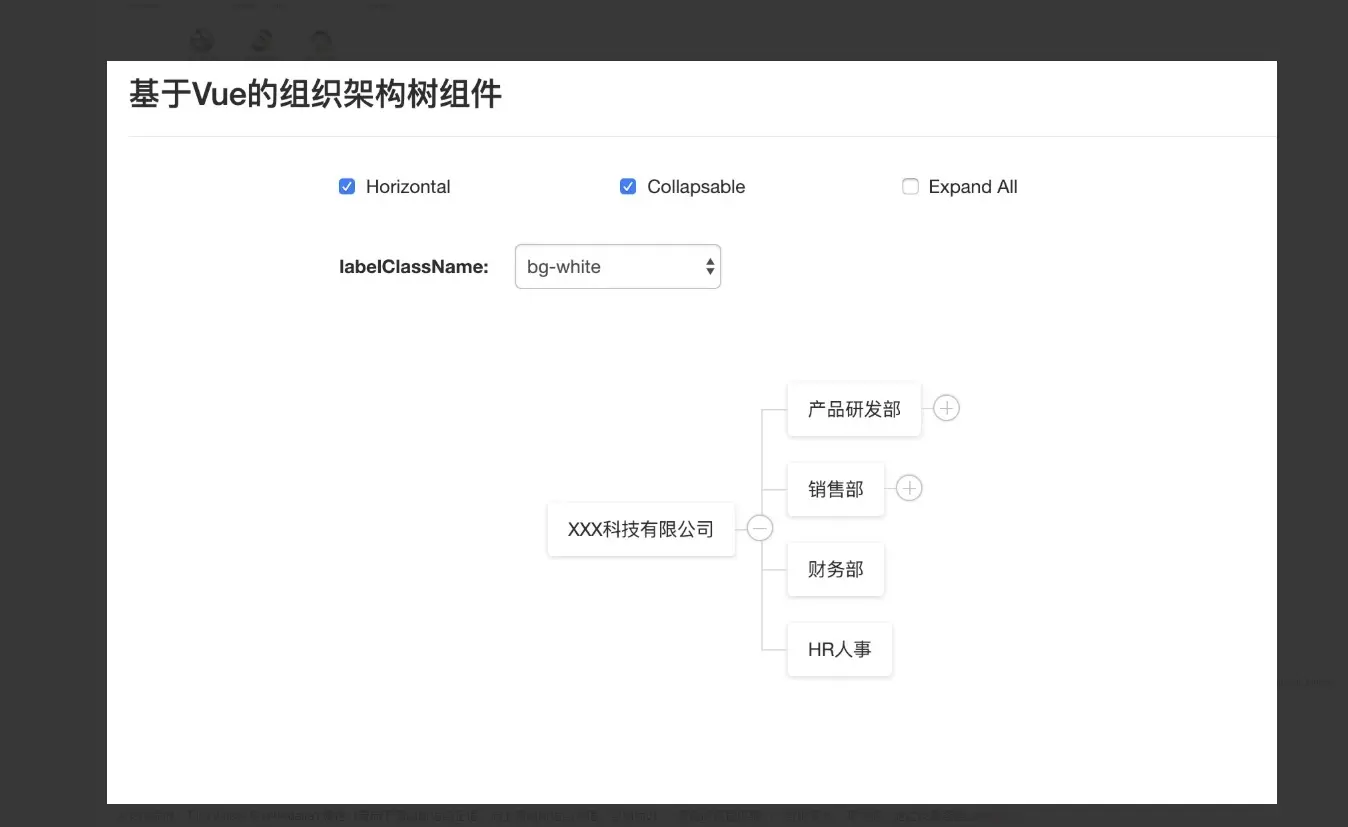1348x827 pixels.
Task: Click the 基于Vue的组织架构树组件 heading
Action: pos(315,95)
